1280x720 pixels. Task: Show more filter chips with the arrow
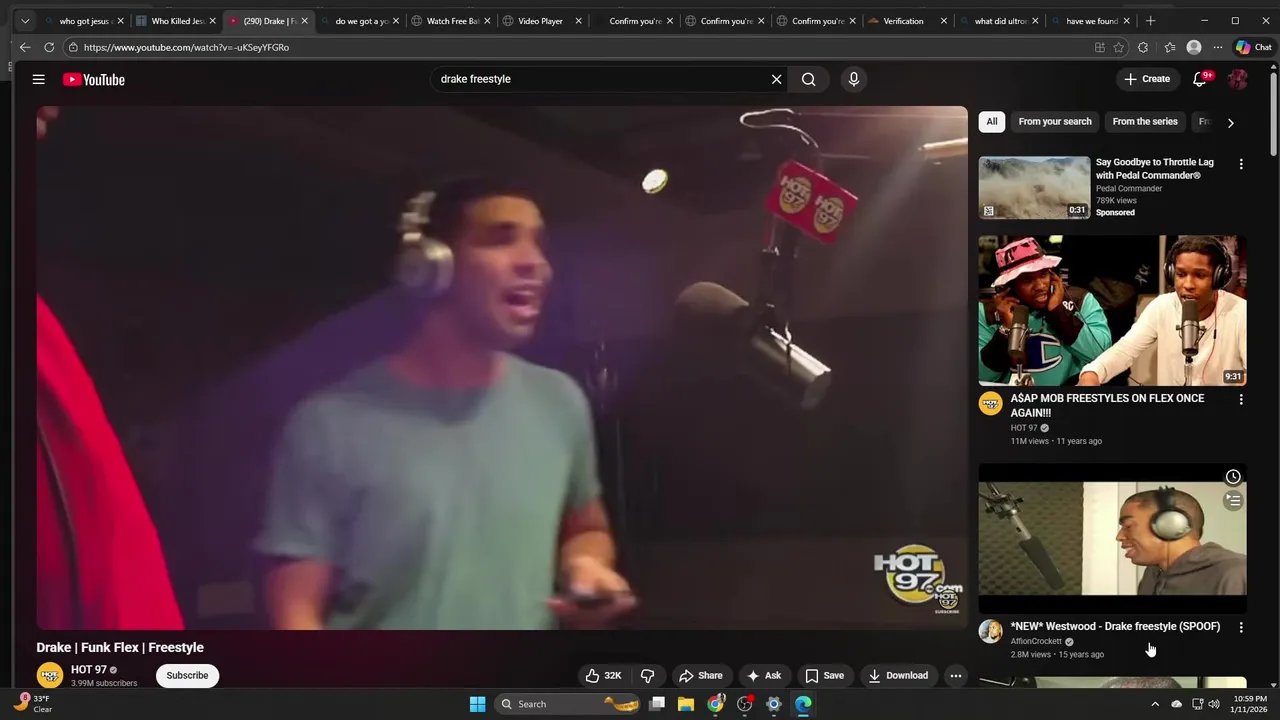pos(1231,123)
